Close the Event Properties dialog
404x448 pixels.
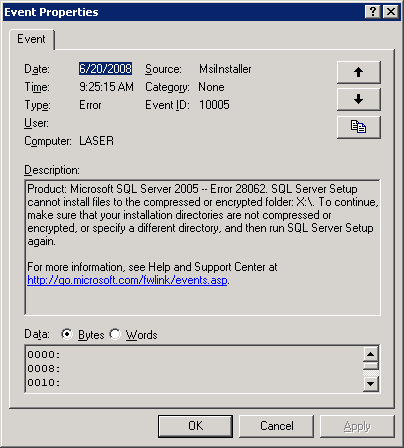[391, 12]
